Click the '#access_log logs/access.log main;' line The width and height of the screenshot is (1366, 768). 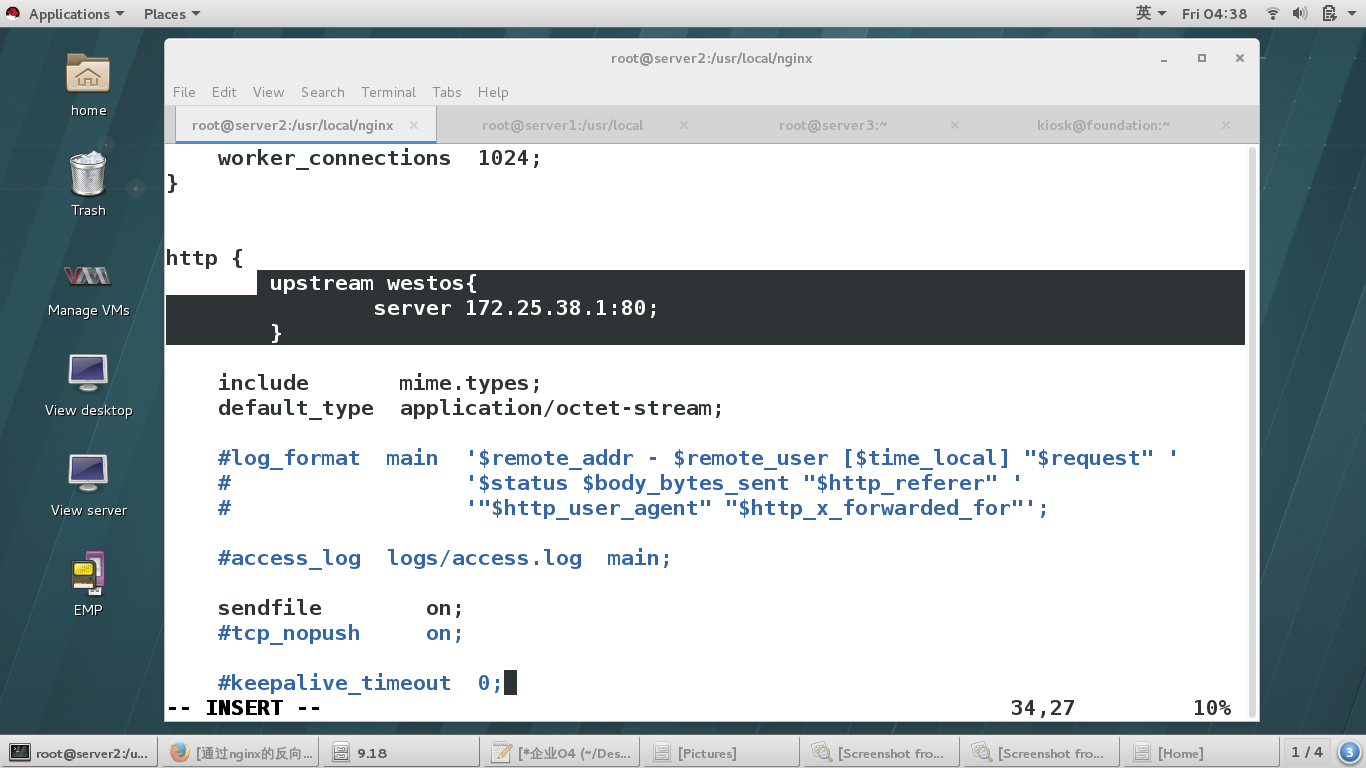(444, 558)
